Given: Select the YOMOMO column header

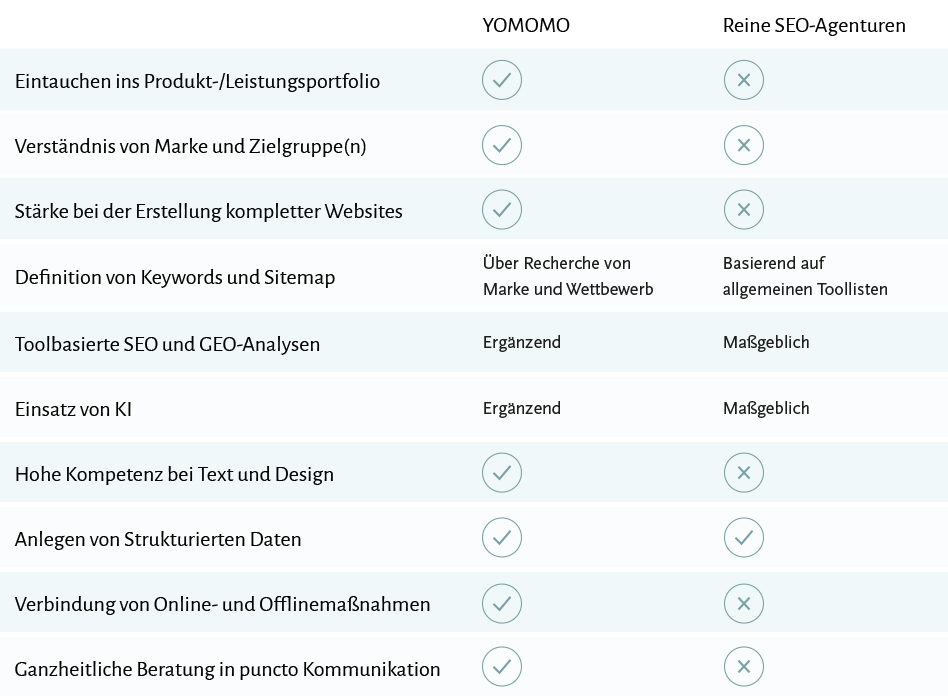Looking at the screenshot, I should click(526, 26).
